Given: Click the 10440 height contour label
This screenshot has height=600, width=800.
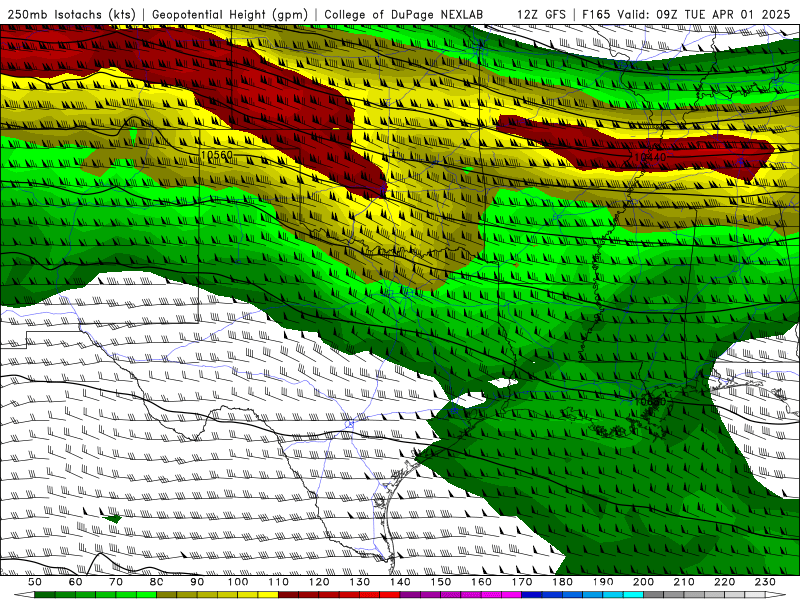Looking at the screenshot, I should [649, 157].
